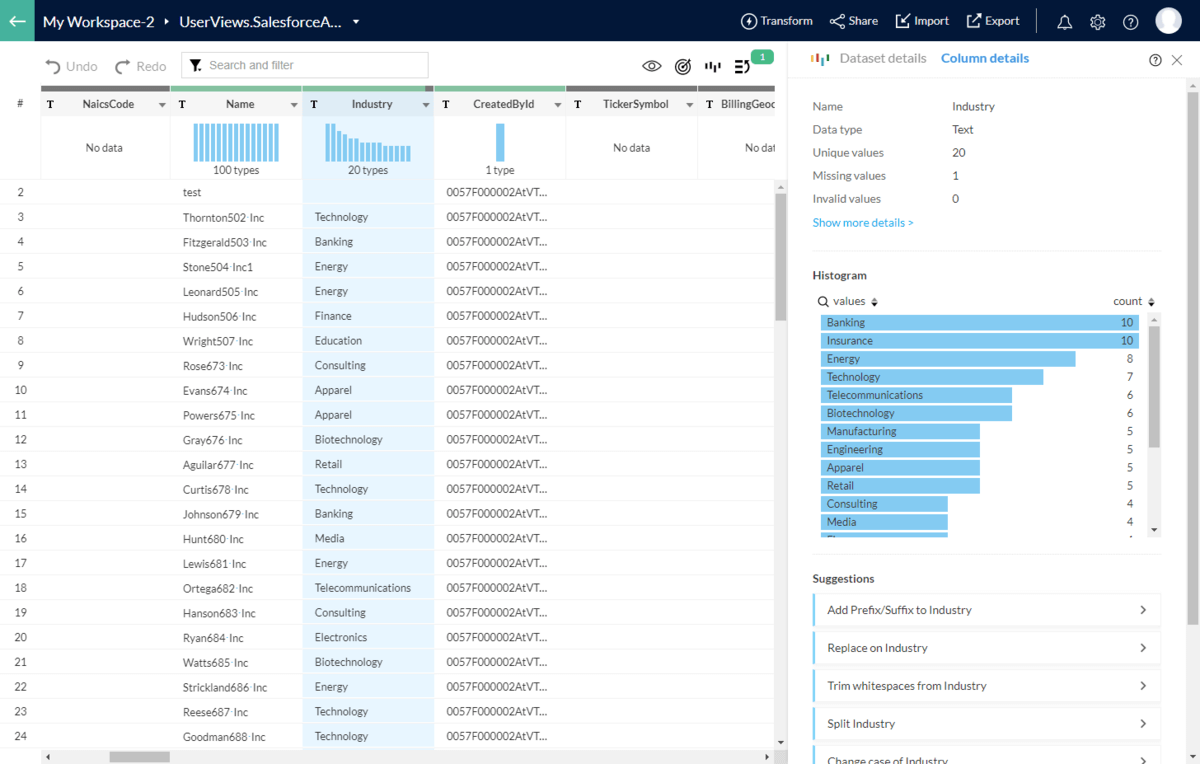Click the back arrow button
The height and width of the screenshot is (764, 1200).
pos(17,21)
